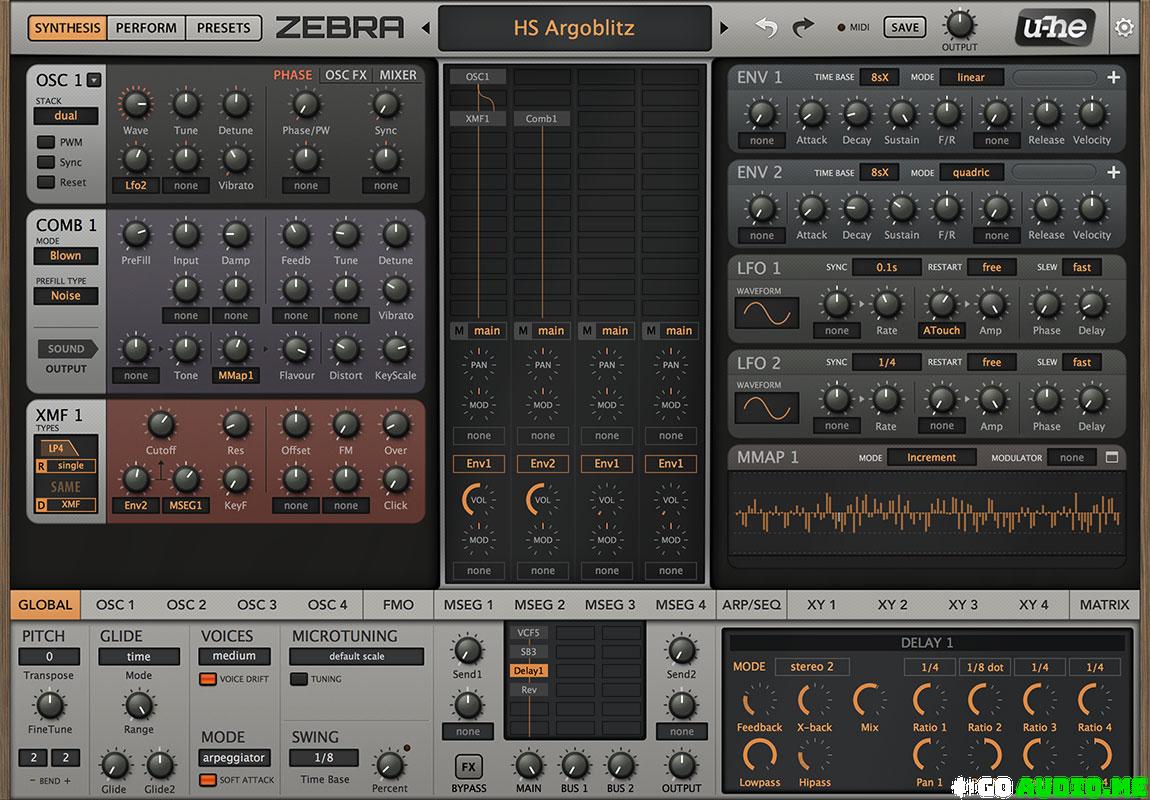This screenshot has height=800, width=1150.
Task: Mute the second mixer channel with M
Action: [x=523, y=331]
